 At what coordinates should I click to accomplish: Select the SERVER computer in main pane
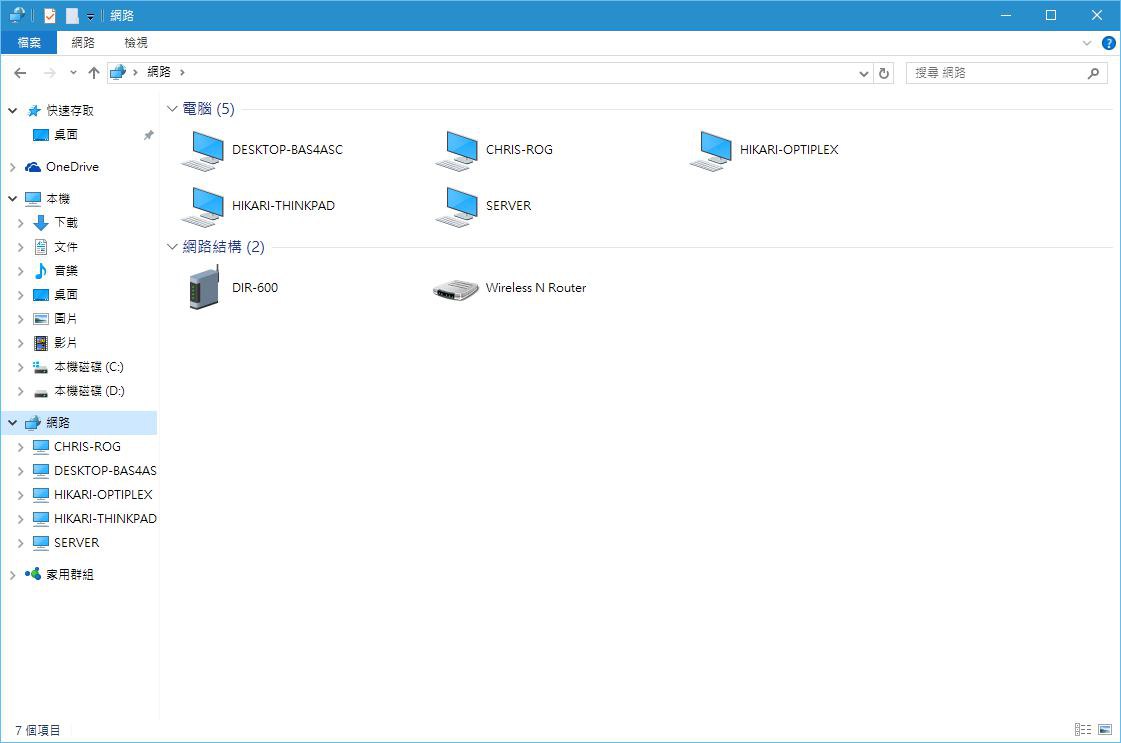click(x=457, y=206)
